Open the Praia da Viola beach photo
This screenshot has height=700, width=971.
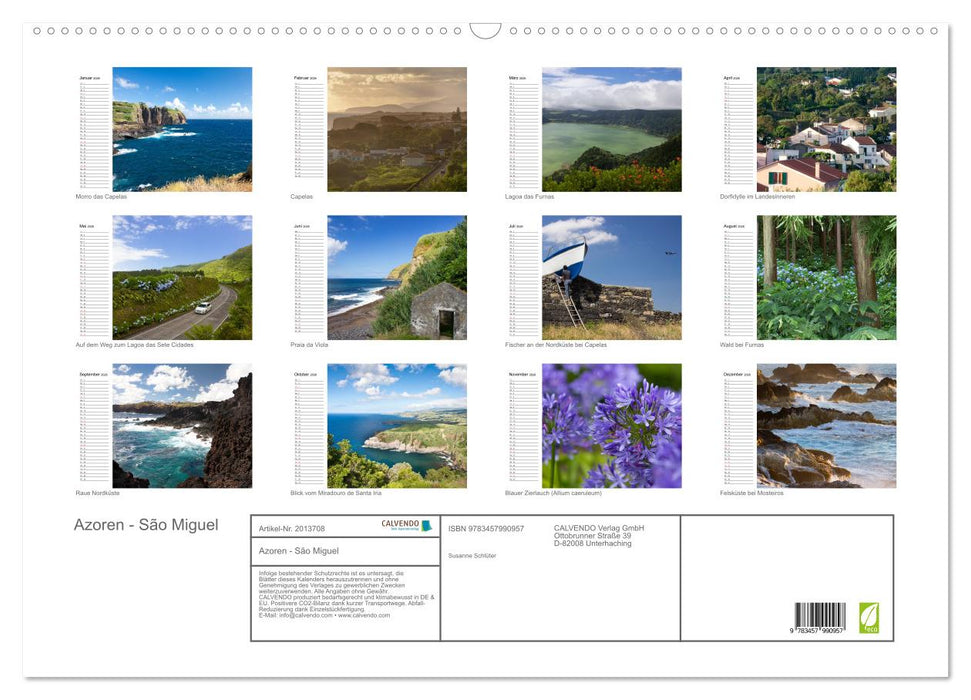pos(397,277)
